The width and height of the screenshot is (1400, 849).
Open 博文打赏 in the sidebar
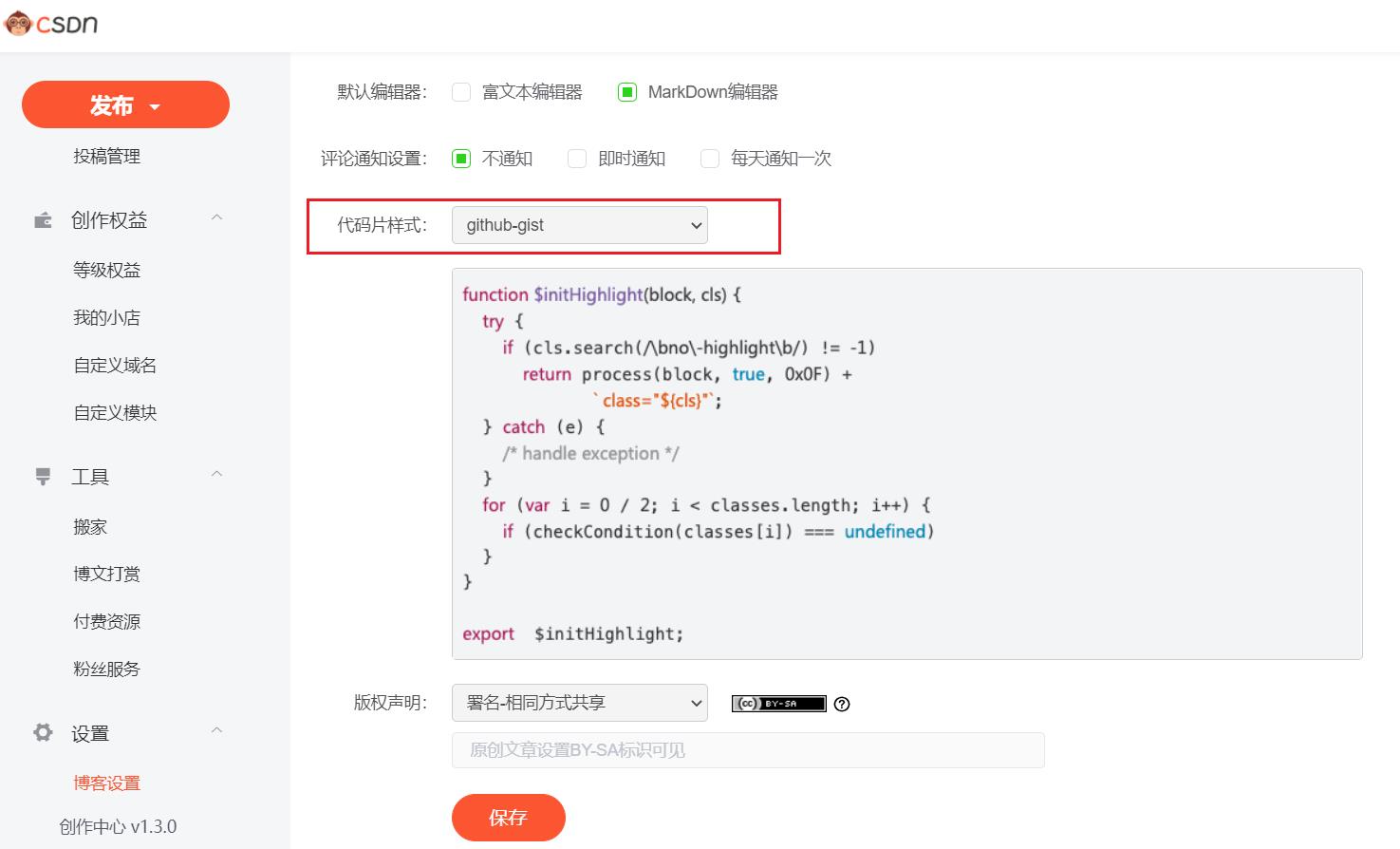[x=106, y=575]
